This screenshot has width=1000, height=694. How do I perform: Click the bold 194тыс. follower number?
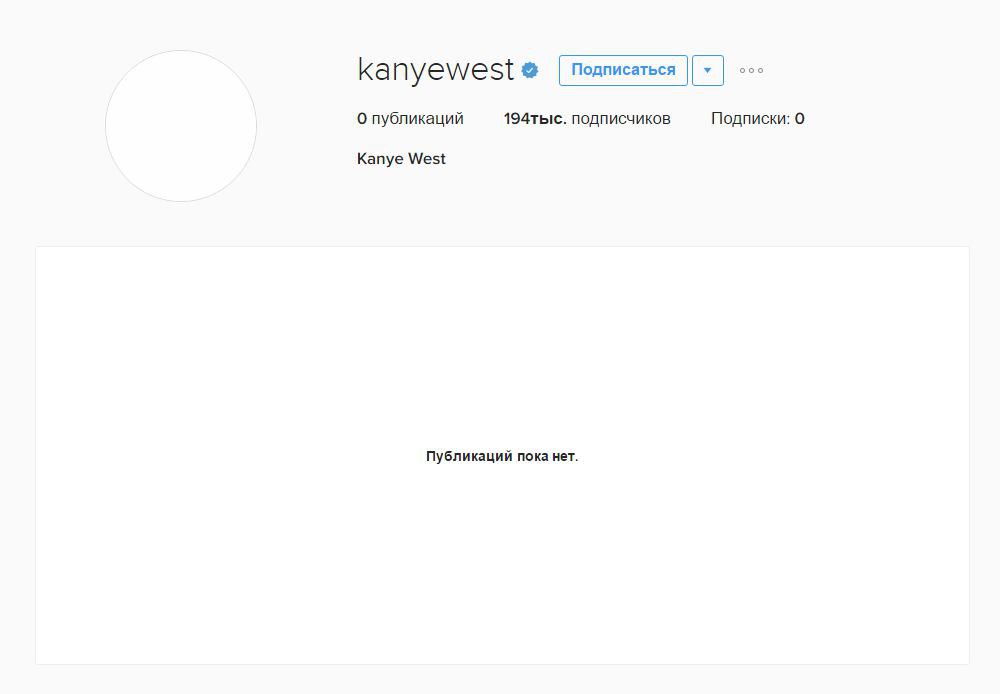click(535, 119)
